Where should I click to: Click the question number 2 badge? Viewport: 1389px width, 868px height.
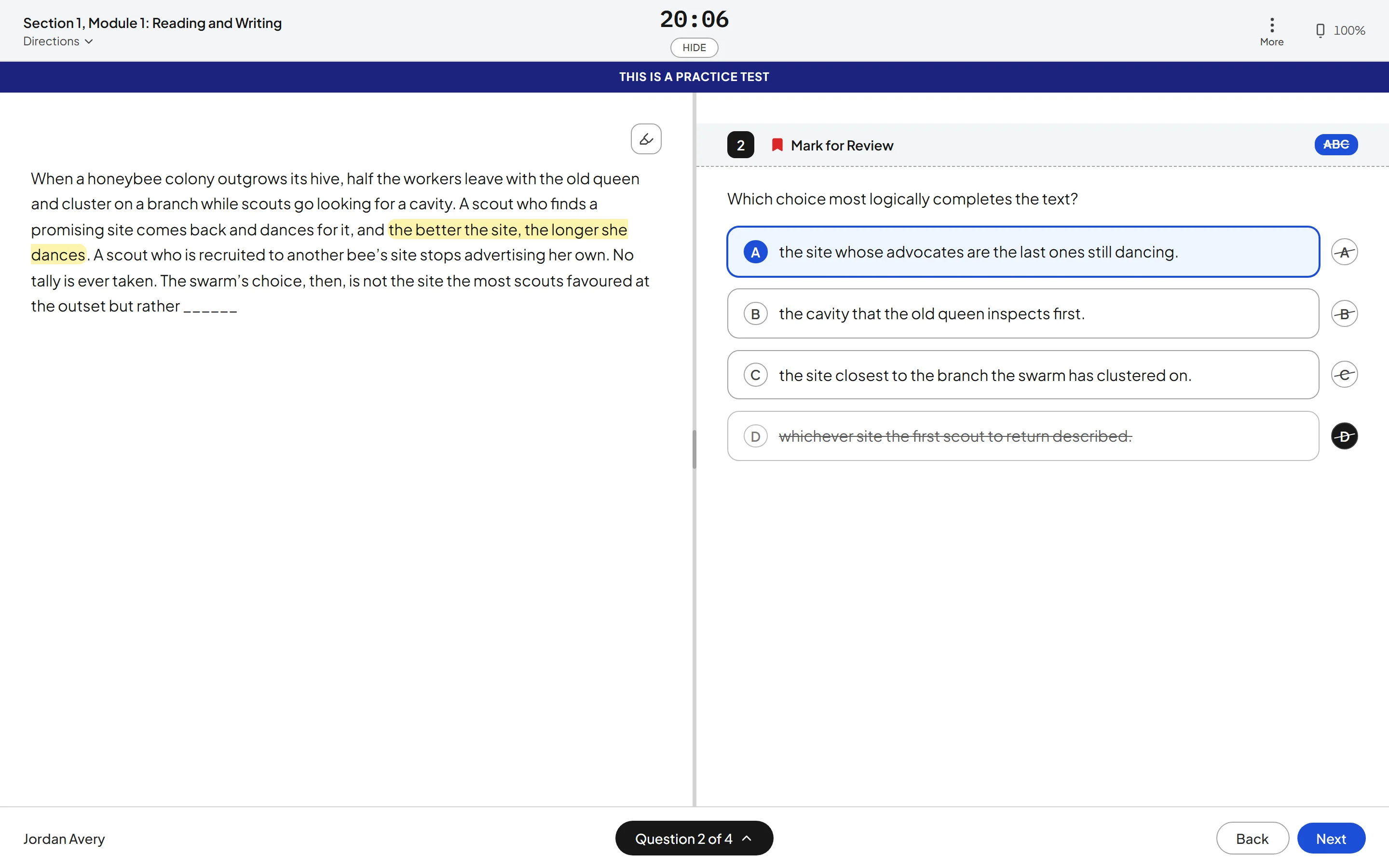tap(740, 145)
